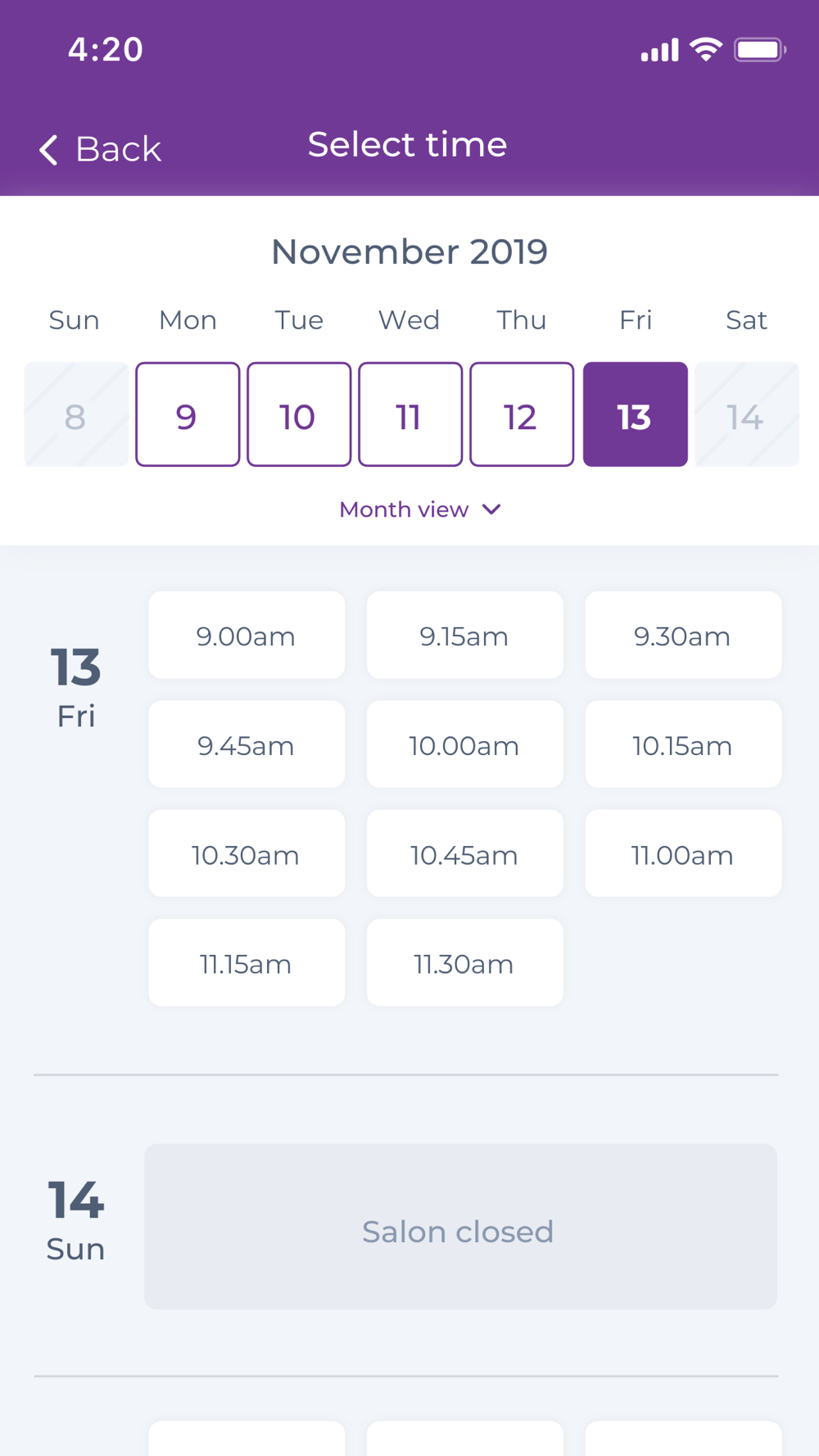
Task: Choose the 11.30am time slot
Action: (464, 963)
